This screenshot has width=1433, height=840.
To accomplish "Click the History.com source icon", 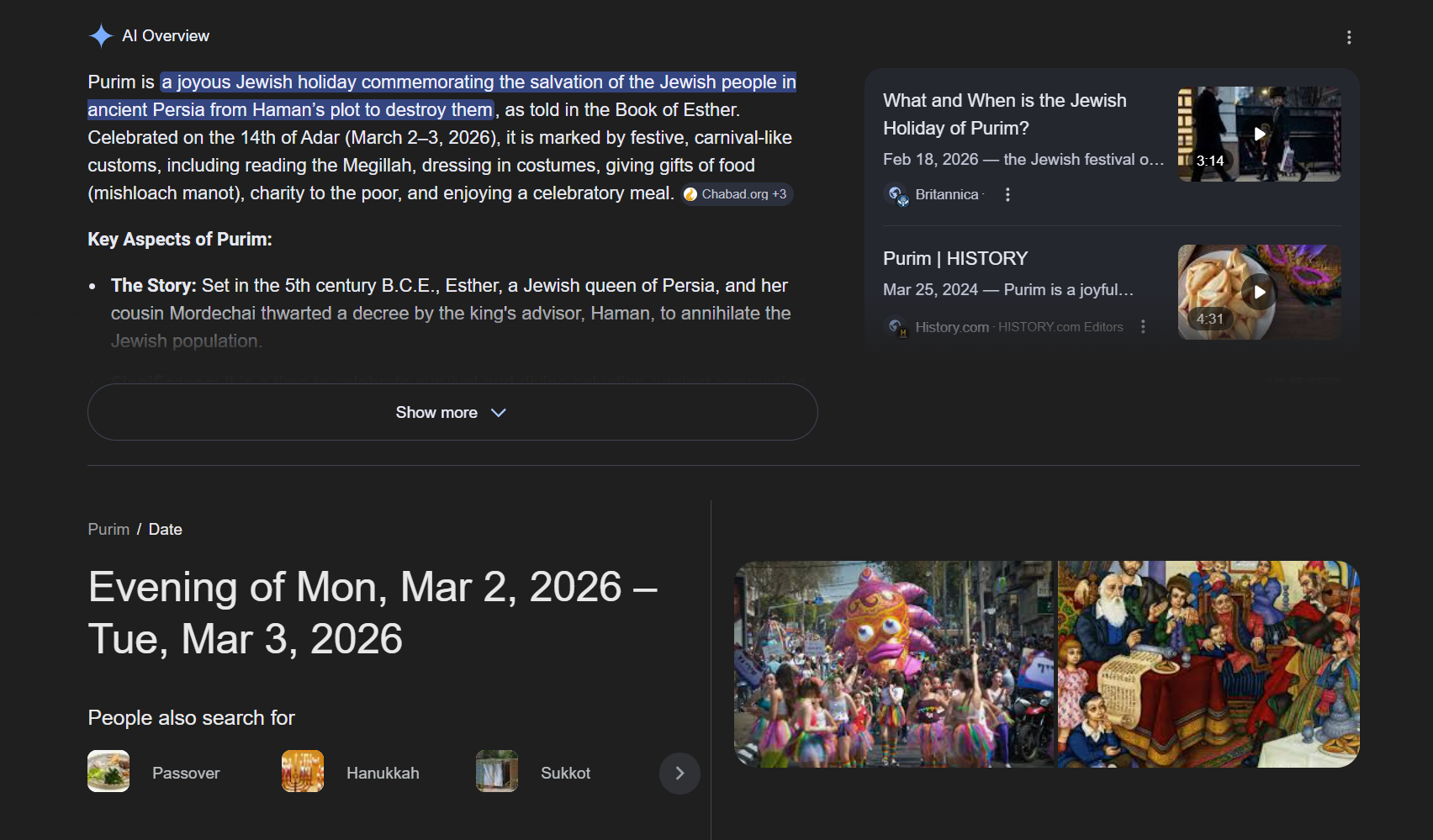I will tap(897, 327).
